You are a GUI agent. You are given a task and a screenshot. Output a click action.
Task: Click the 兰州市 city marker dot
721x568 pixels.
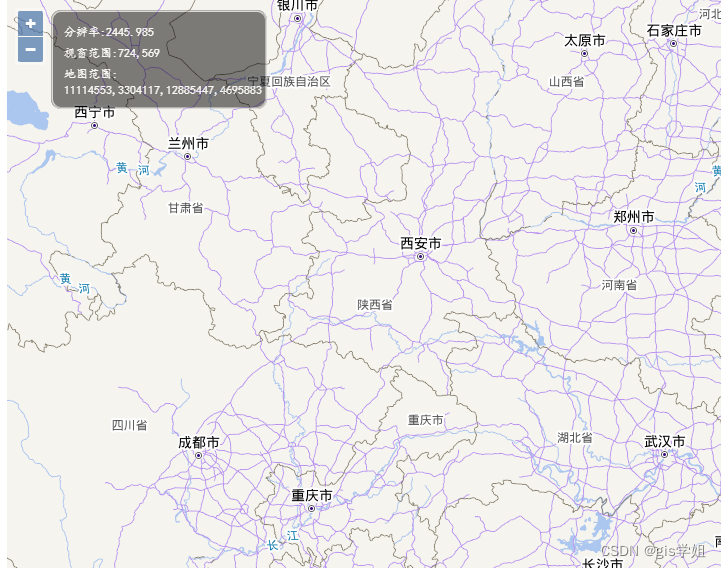click(x=187, y=156)
